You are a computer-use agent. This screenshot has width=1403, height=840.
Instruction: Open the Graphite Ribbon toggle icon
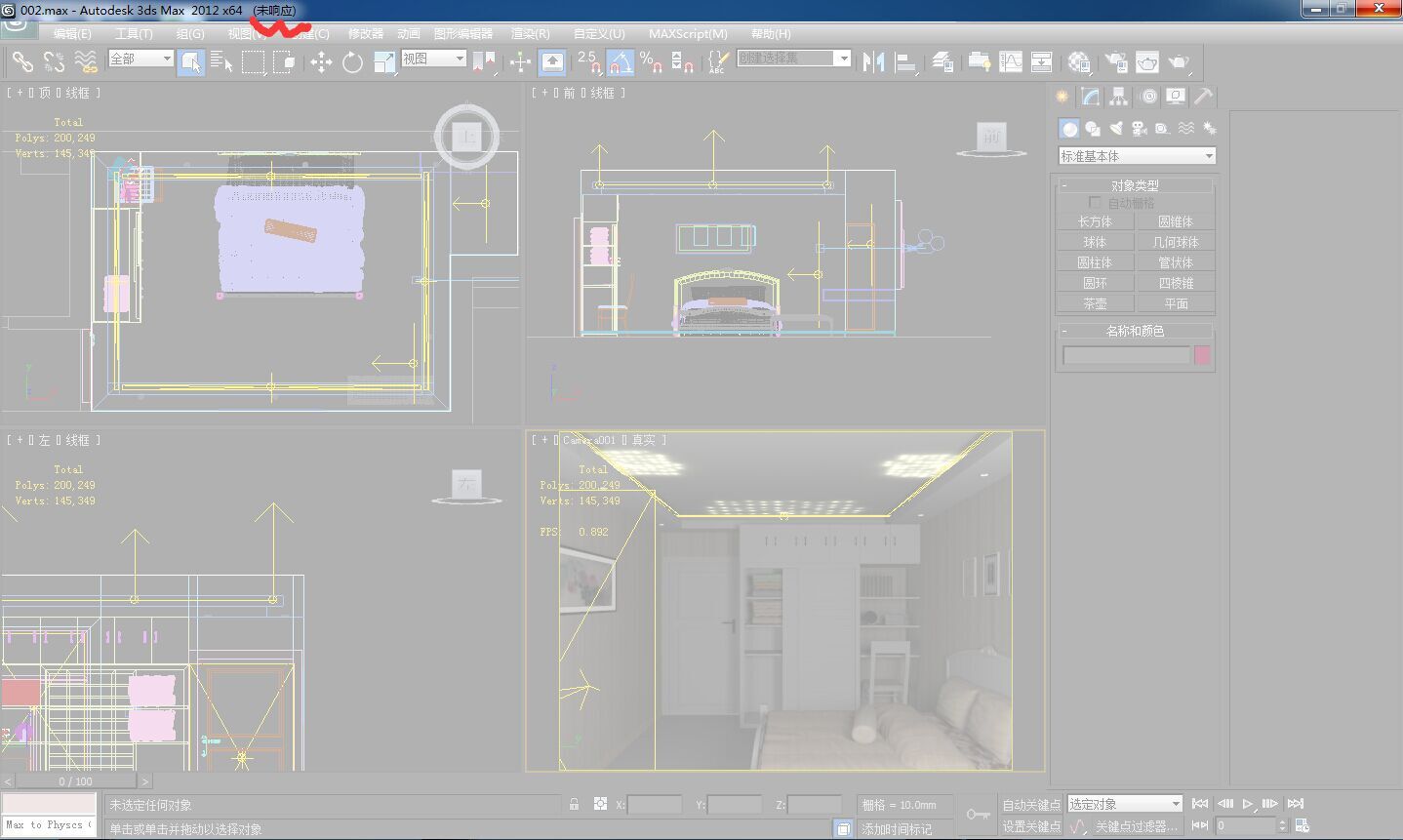(x=979, y=62)
